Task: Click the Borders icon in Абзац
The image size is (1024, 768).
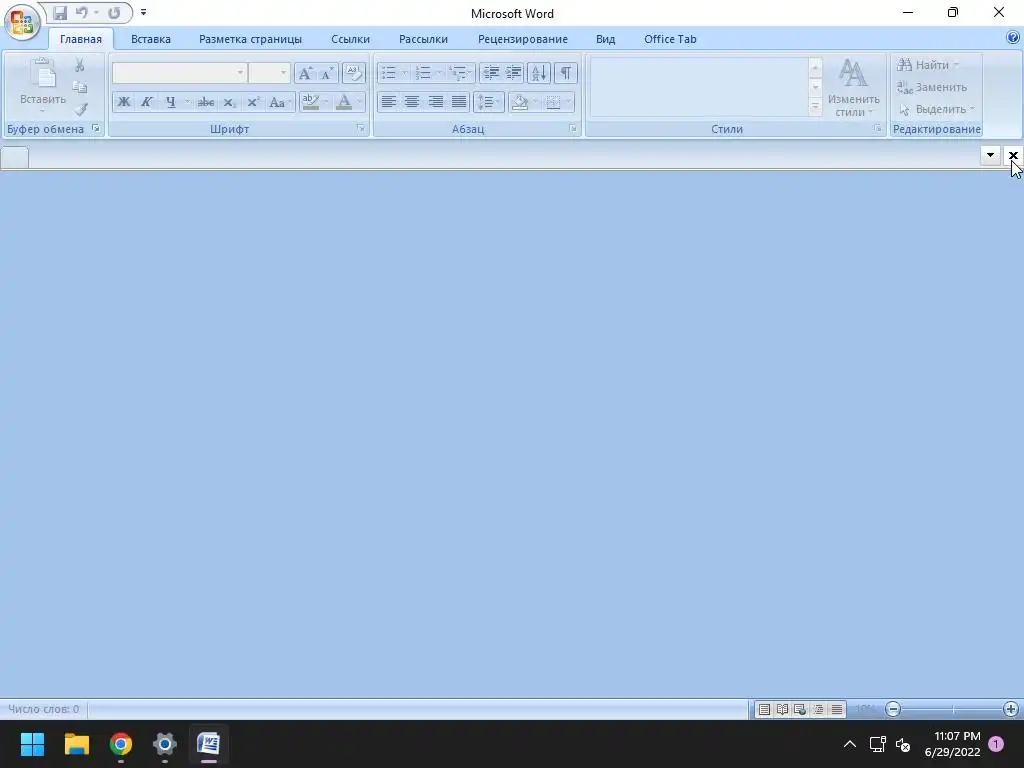Action: pos(553,102)
